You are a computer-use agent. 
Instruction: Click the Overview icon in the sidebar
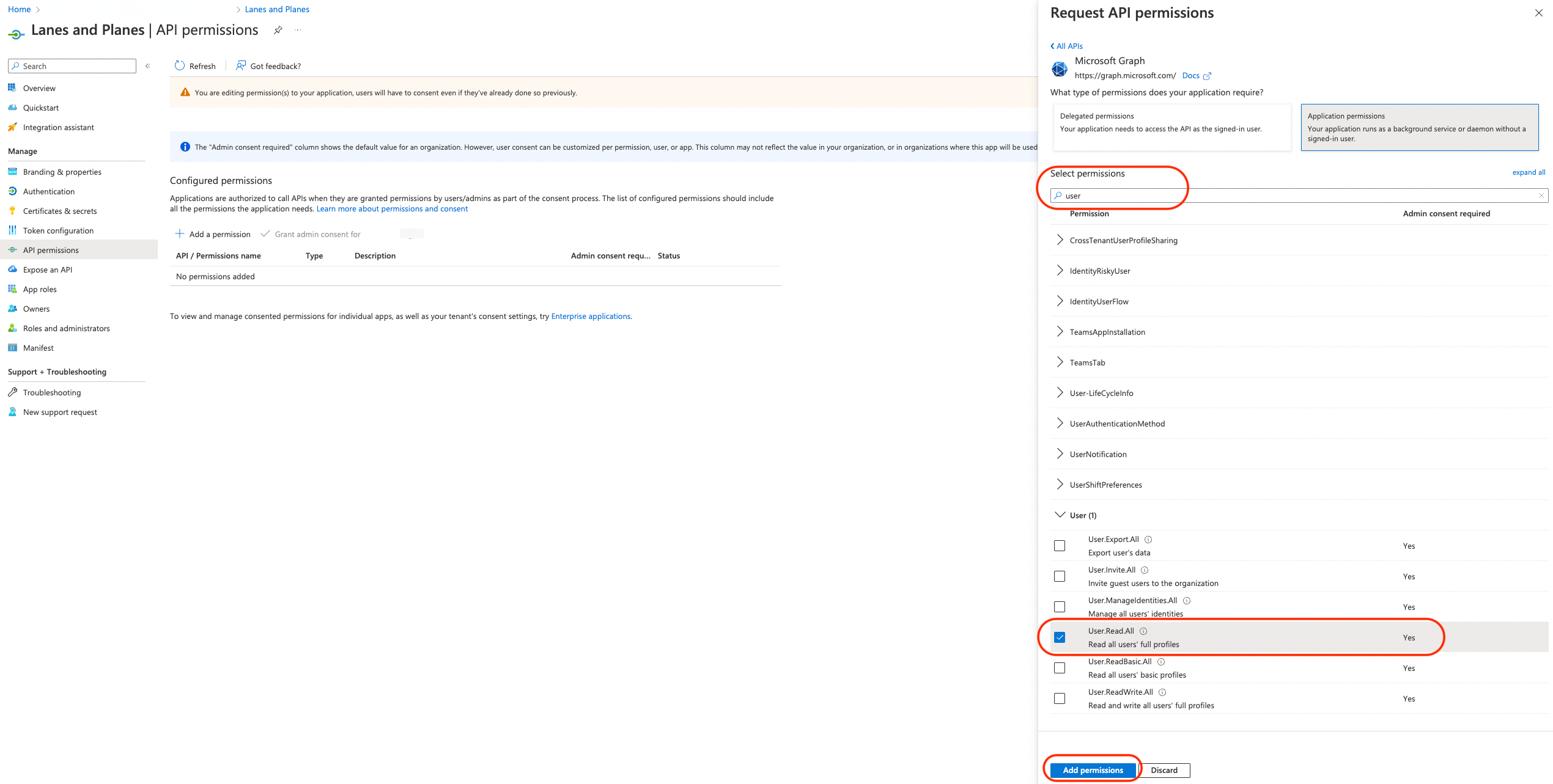click(12, 88)
